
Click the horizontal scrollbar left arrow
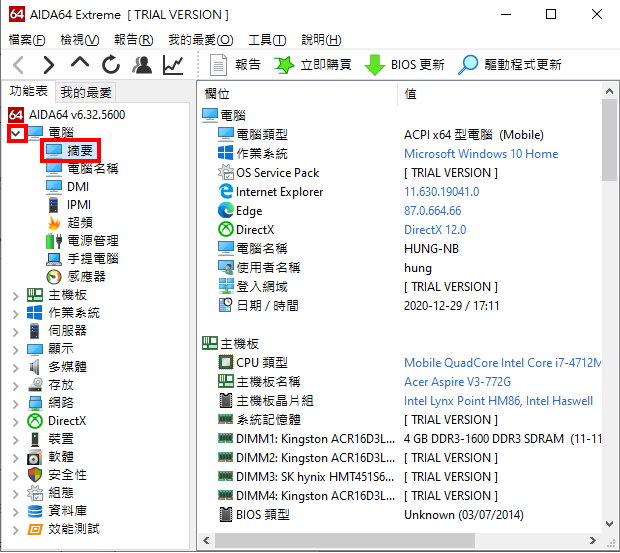206,540
